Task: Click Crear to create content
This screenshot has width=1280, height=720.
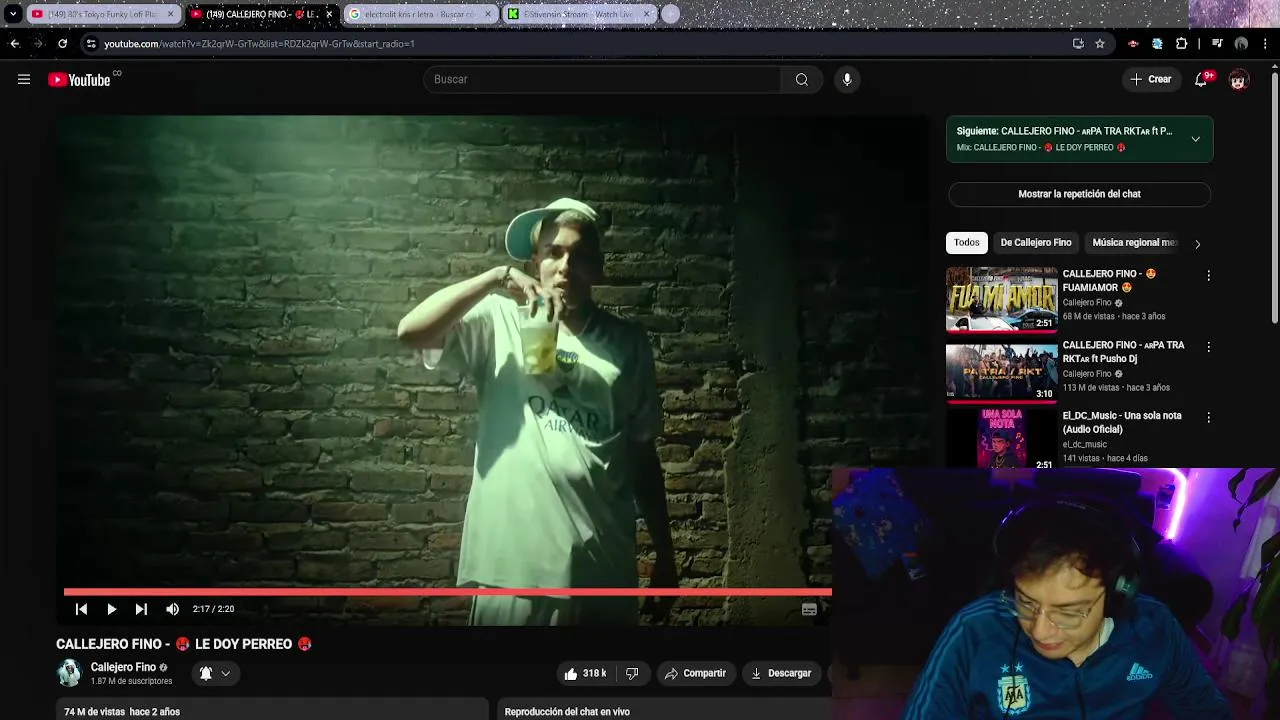Action: point(1151,79)
